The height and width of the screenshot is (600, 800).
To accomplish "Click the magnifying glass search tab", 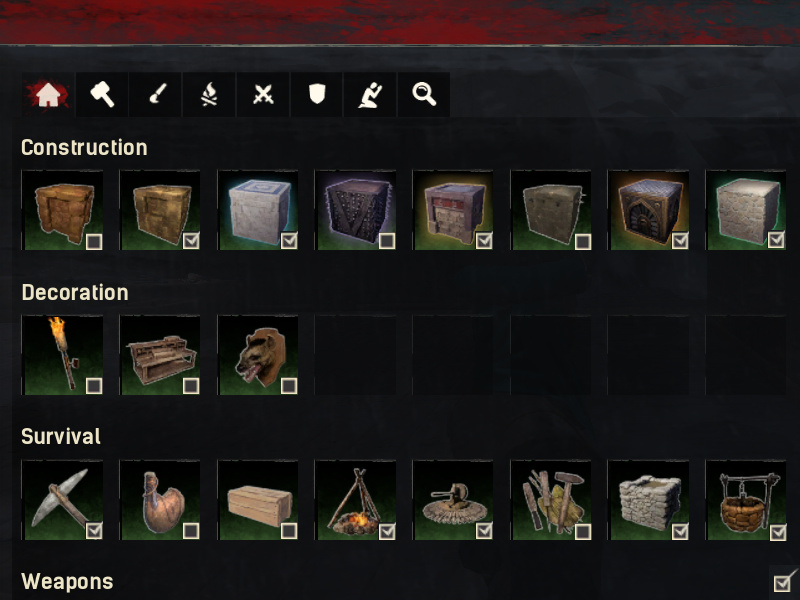I will click(x=424, y=94).
